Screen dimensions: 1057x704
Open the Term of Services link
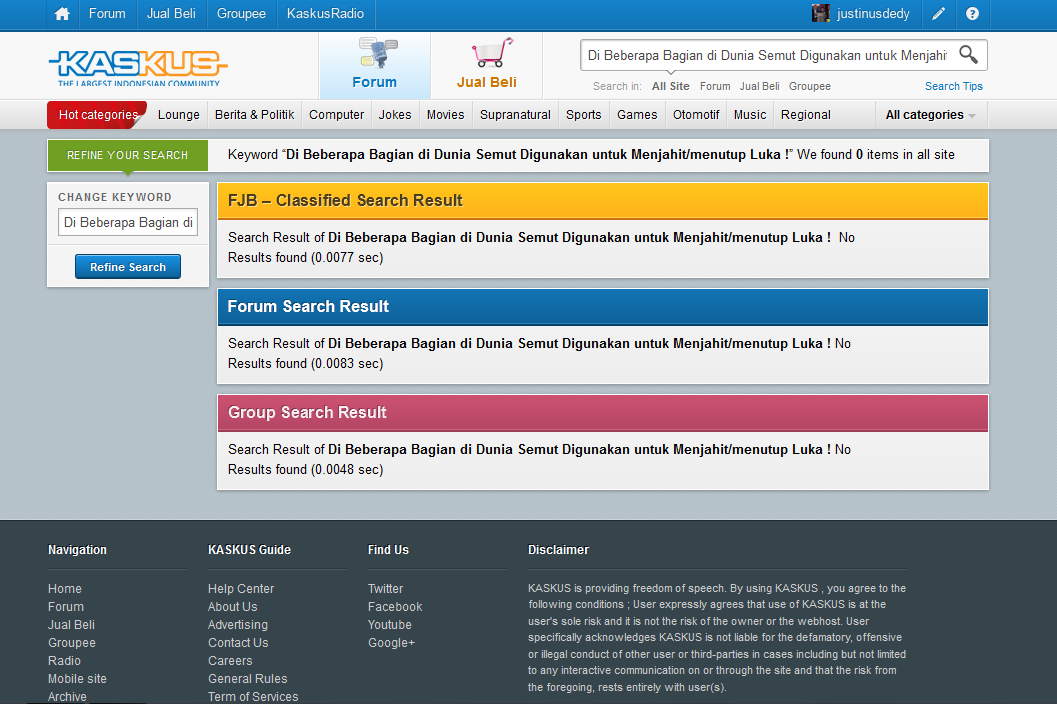253,697
